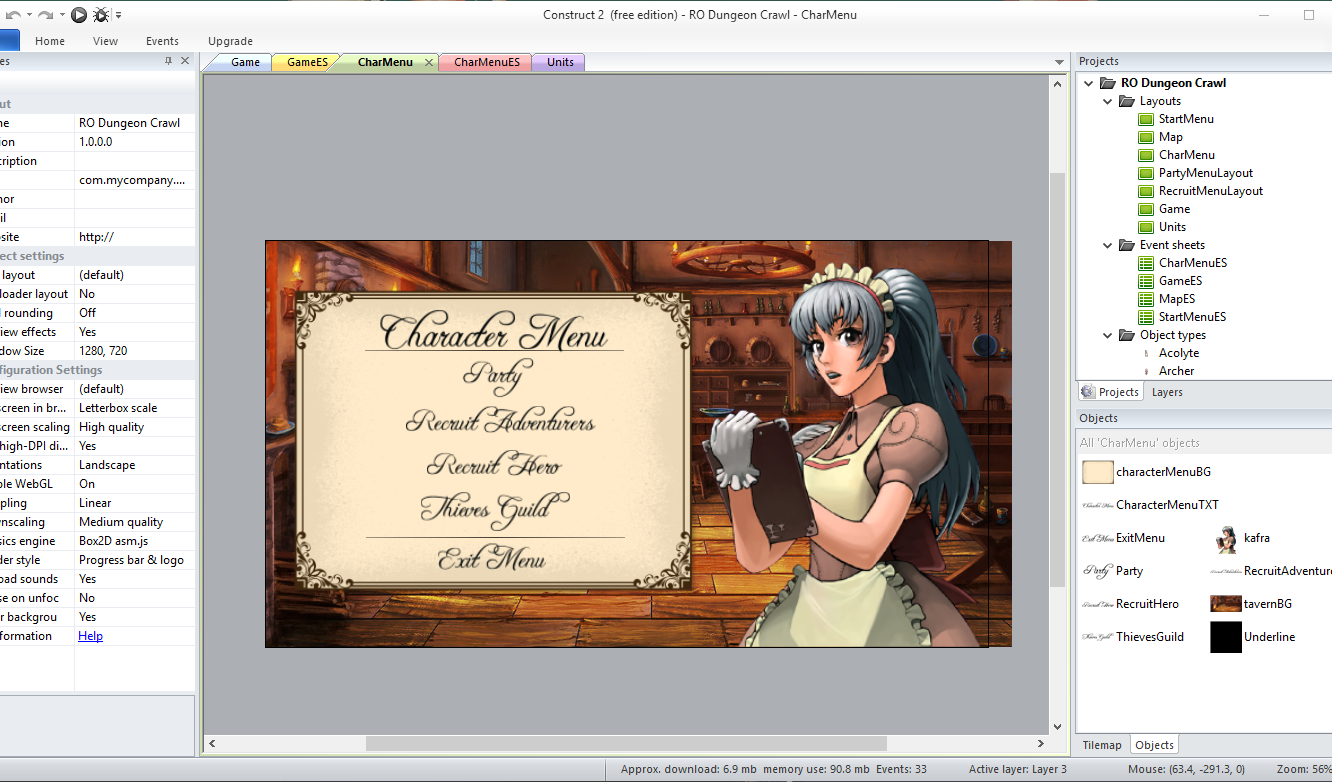Click the Object types folder icon

[x=1126, y=335]
